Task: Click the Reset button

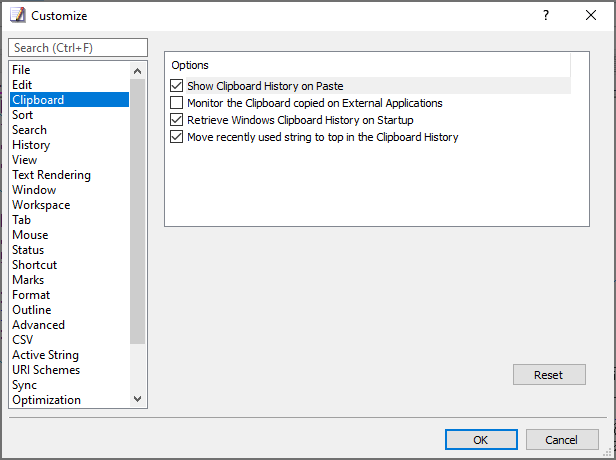Action: (x=549, y=375)
